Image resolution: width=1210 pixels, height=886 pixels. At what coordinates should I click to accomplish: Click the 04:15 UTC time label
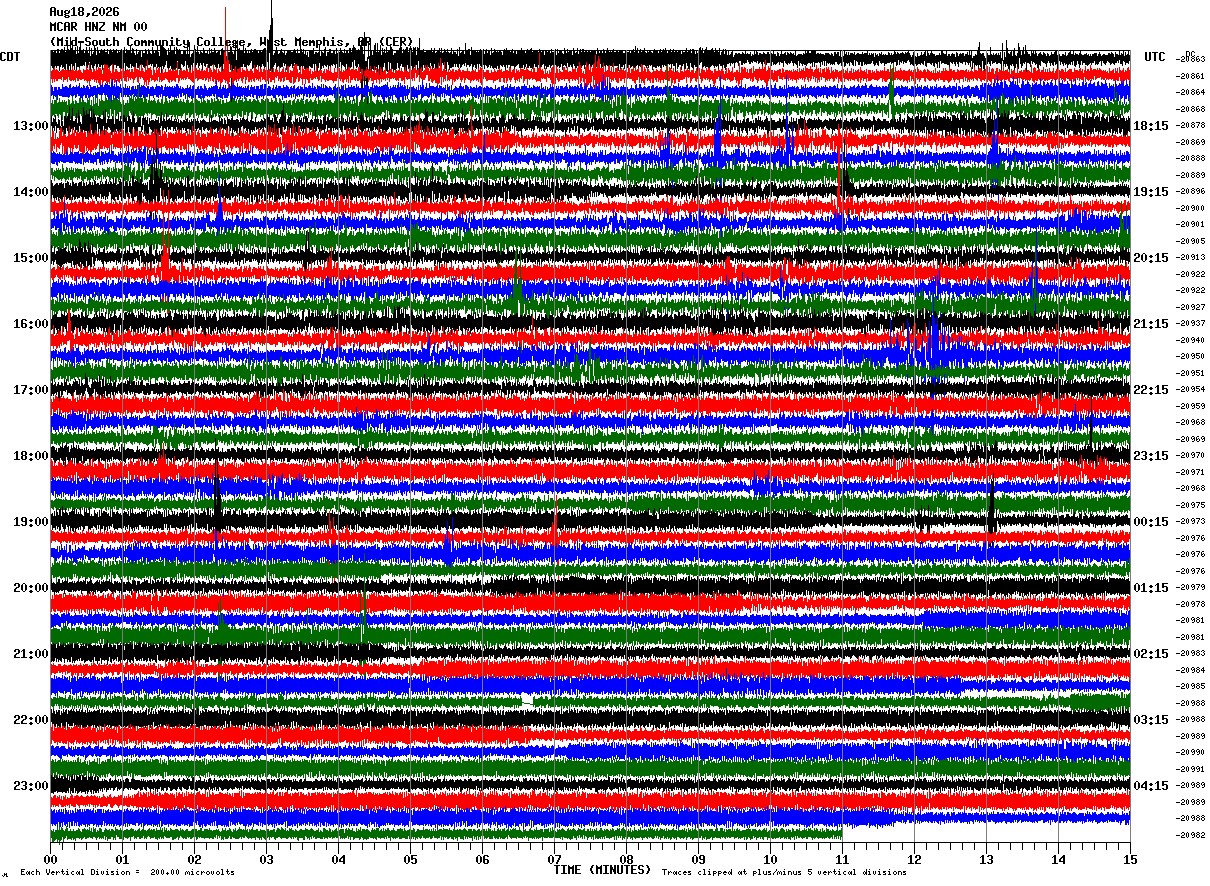pyautogui.click(x=1151, y=786)
